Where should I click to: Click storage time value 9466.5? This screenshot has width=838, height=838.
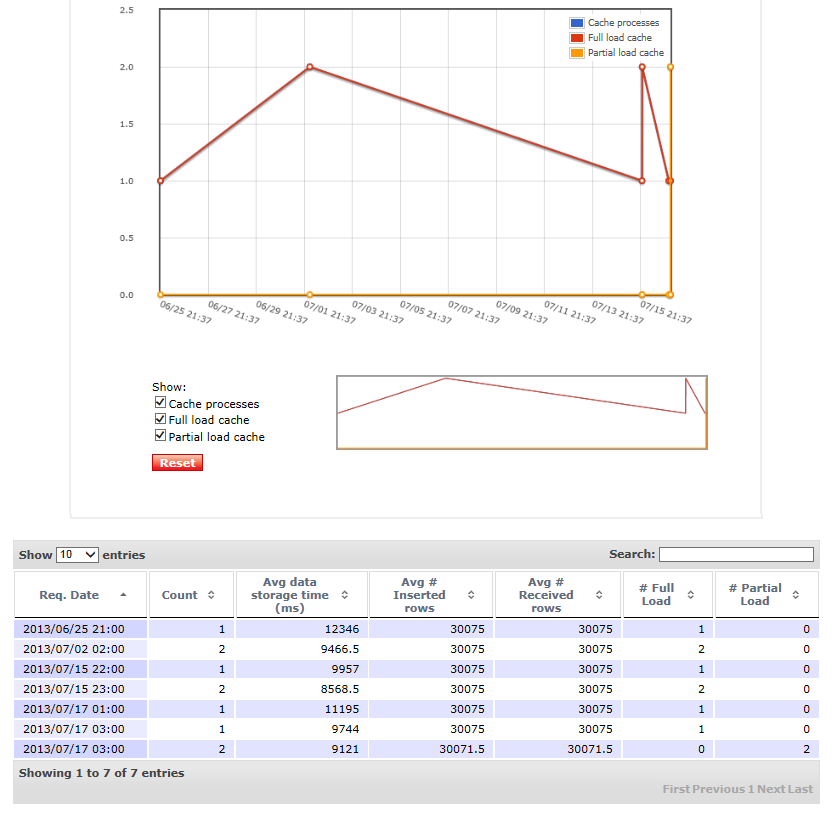[x=340, y=649]
